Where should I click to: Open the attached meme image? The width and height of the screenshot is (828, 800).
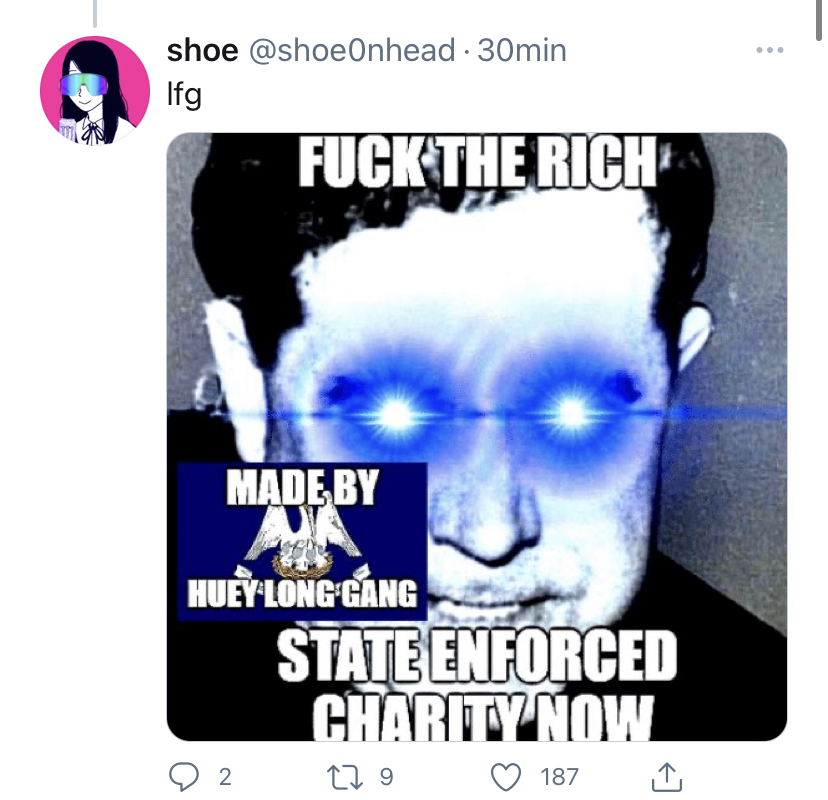point(477,437)
